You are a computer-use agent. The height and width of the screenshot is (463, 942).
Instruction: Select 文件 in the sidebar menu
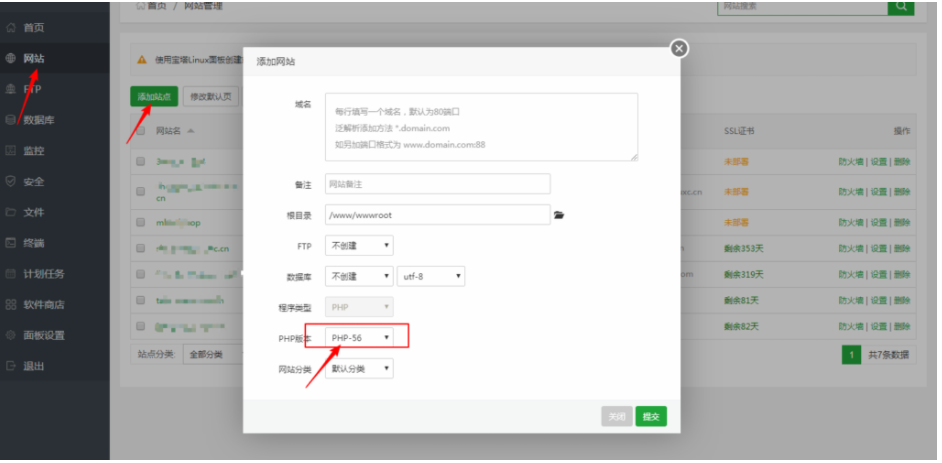(x=33, y=212)
